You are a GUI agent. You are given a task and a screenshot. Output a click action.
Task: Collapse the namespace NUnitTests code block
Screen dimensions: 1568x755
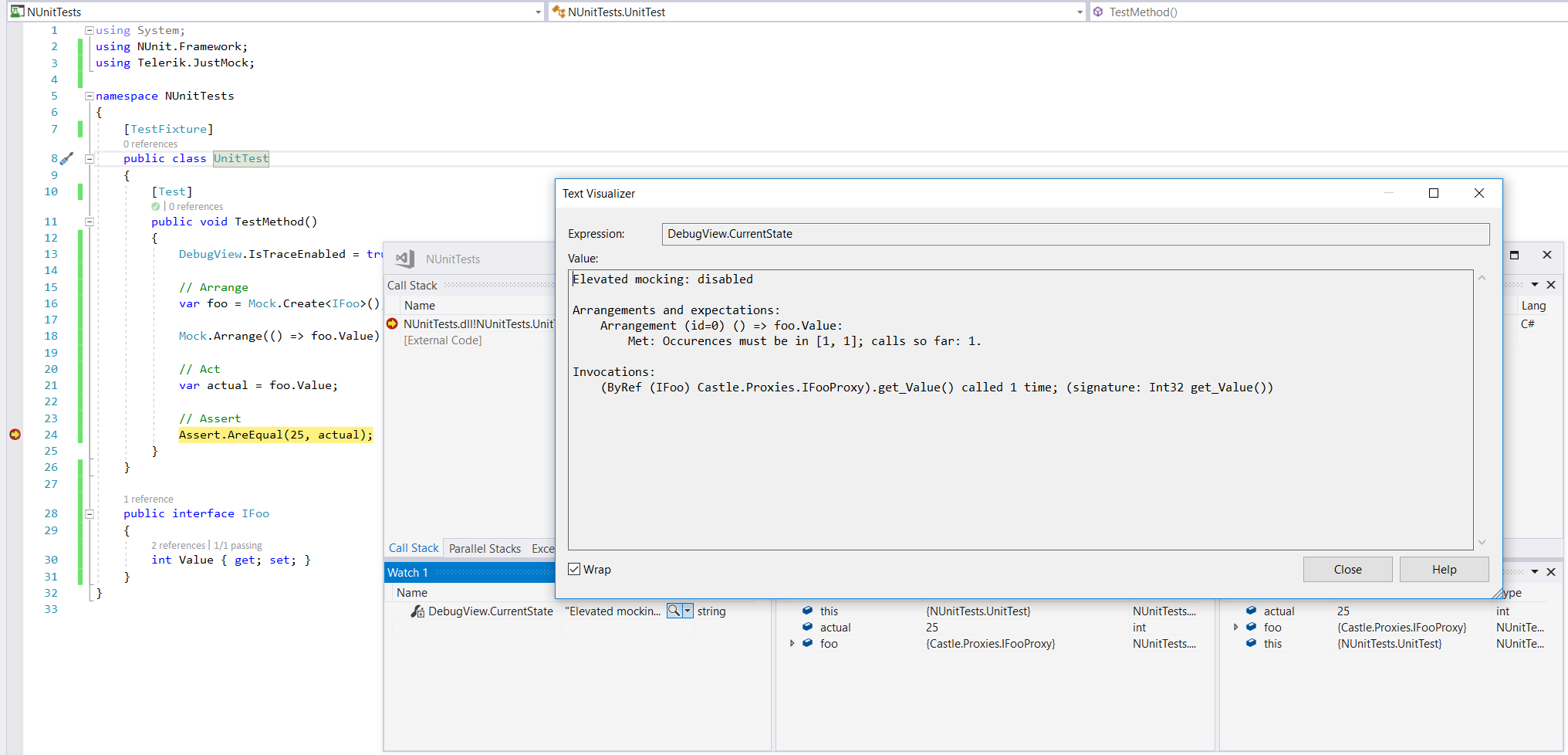[90, 96]
